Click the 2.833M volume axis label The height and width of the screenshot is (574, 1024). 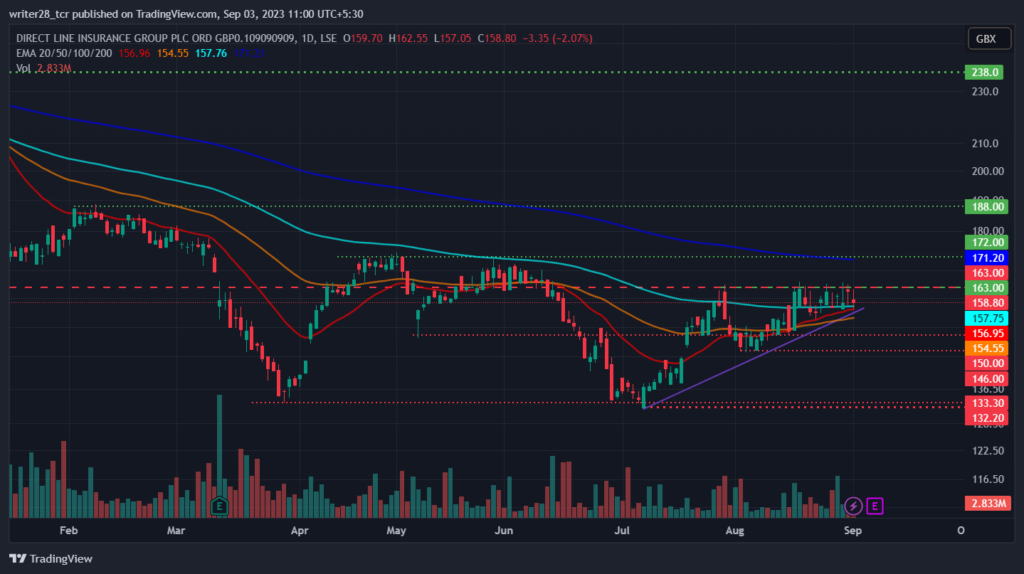click(988, 503)
